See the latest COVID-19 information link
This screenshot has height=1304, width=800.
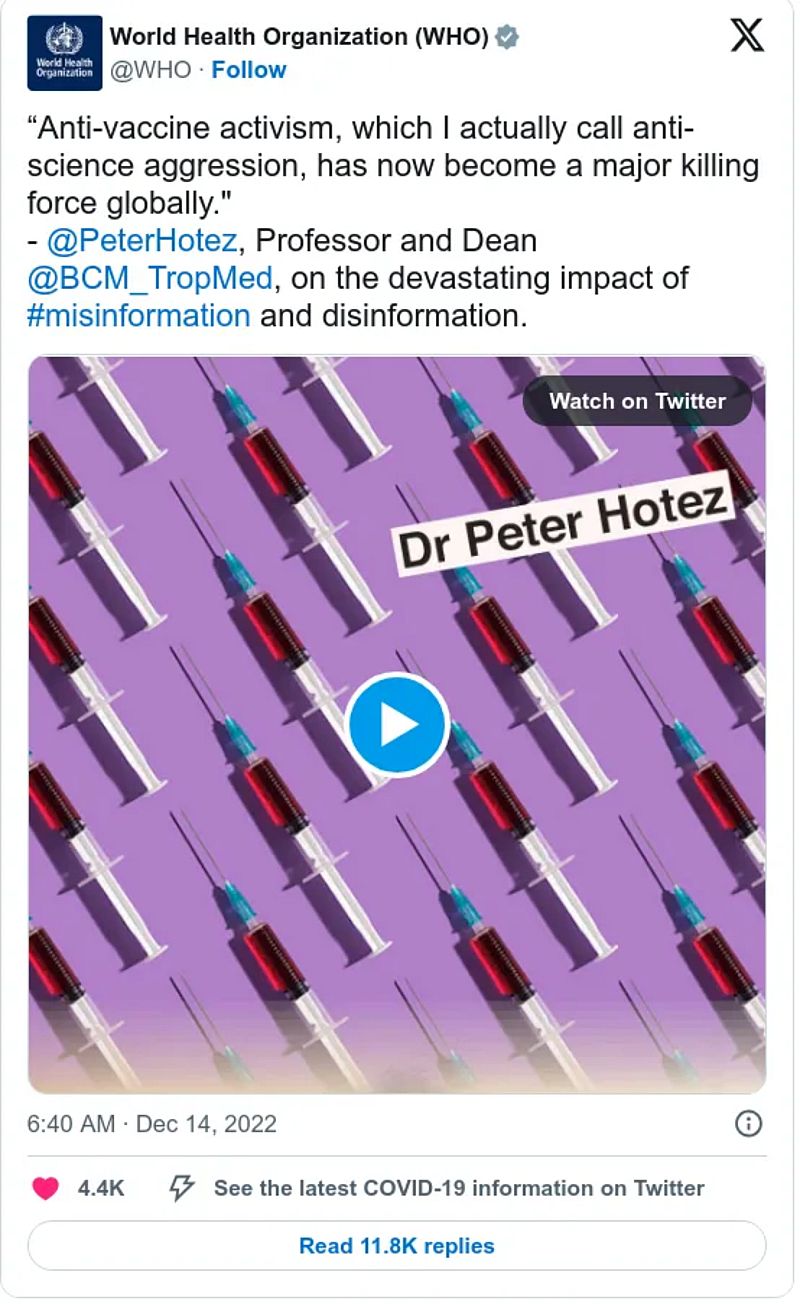[459, 1188]
